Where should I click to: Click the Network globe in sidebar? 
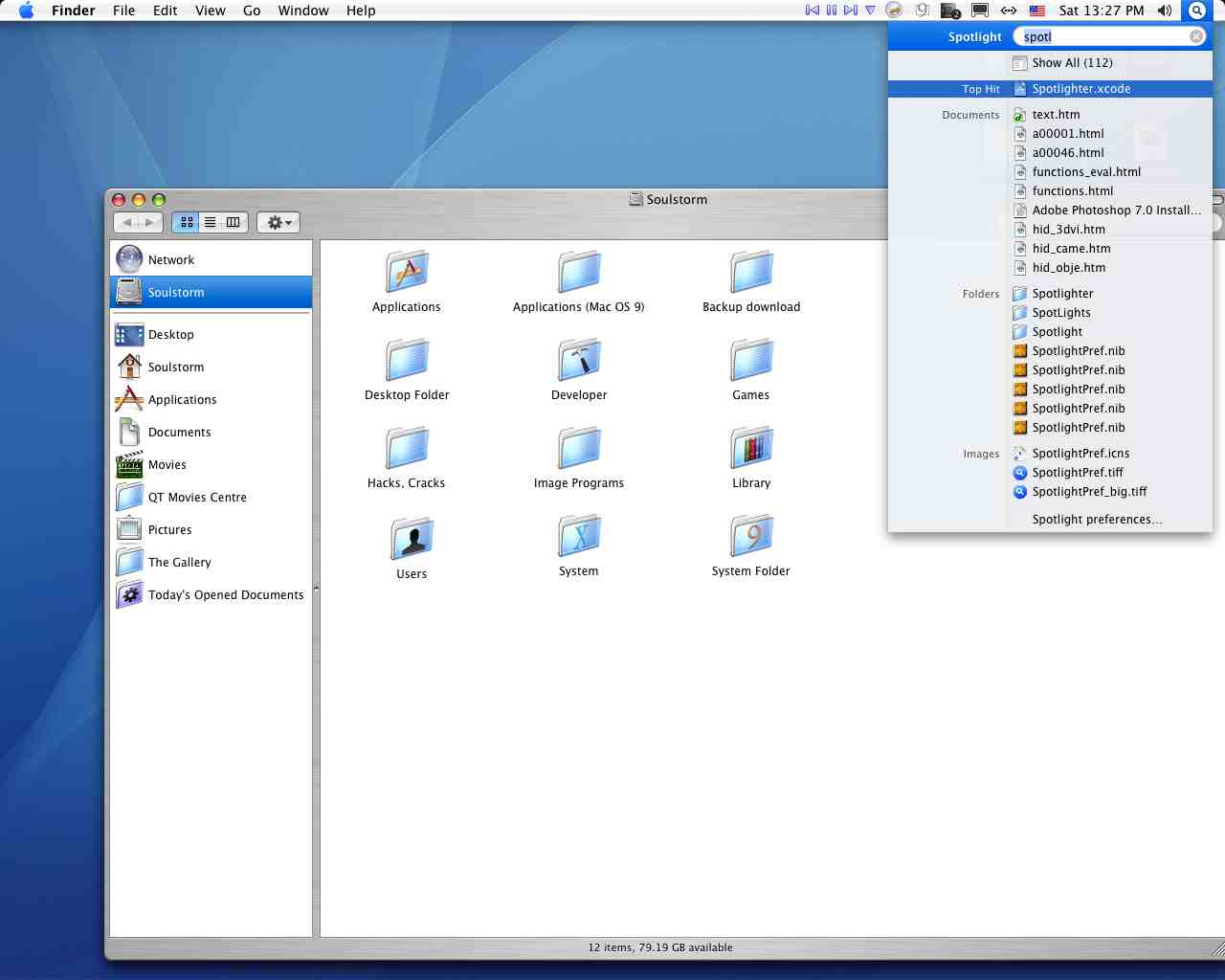pyautogui.click(x=129, y=259)
